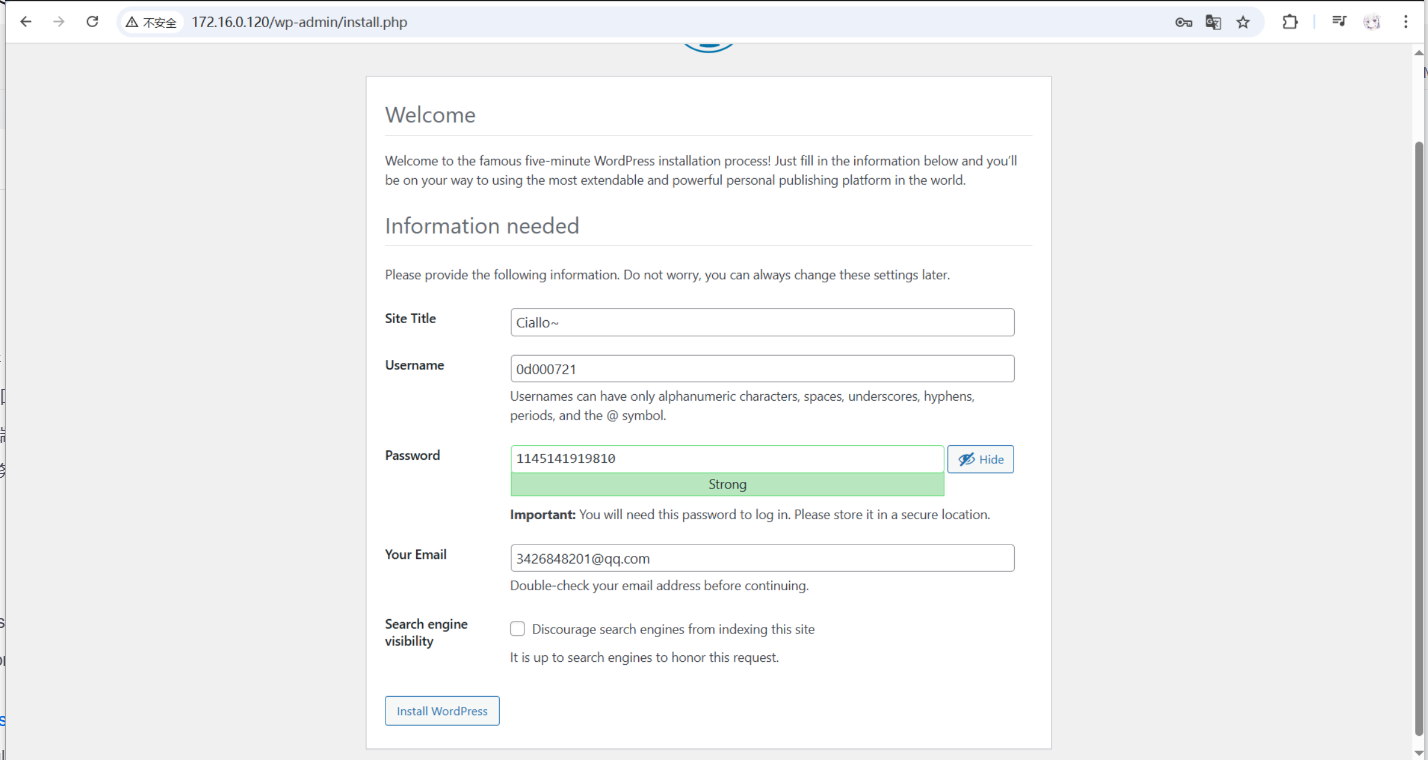Reload the install.php page

click(x=92, y=22)
